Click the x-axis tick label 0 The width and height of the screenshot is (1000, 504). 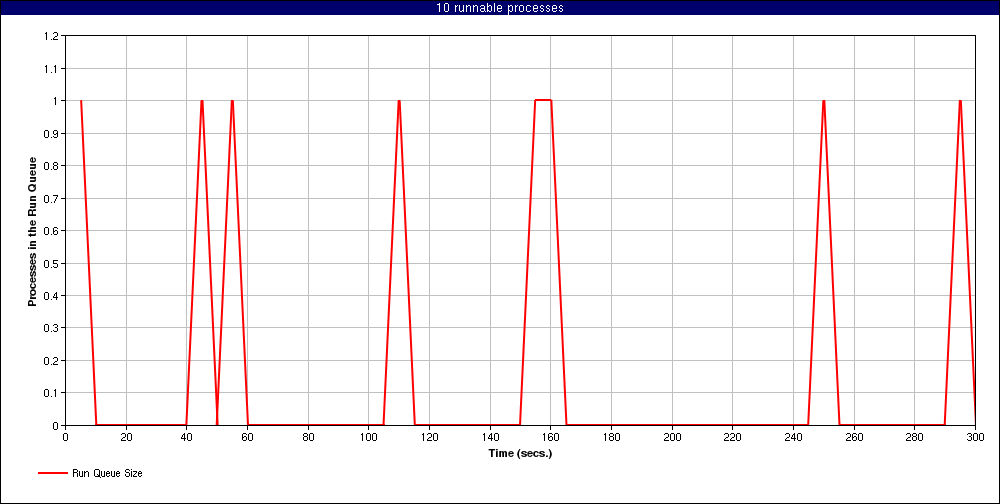pyautogui.click(x=66, y=437)
